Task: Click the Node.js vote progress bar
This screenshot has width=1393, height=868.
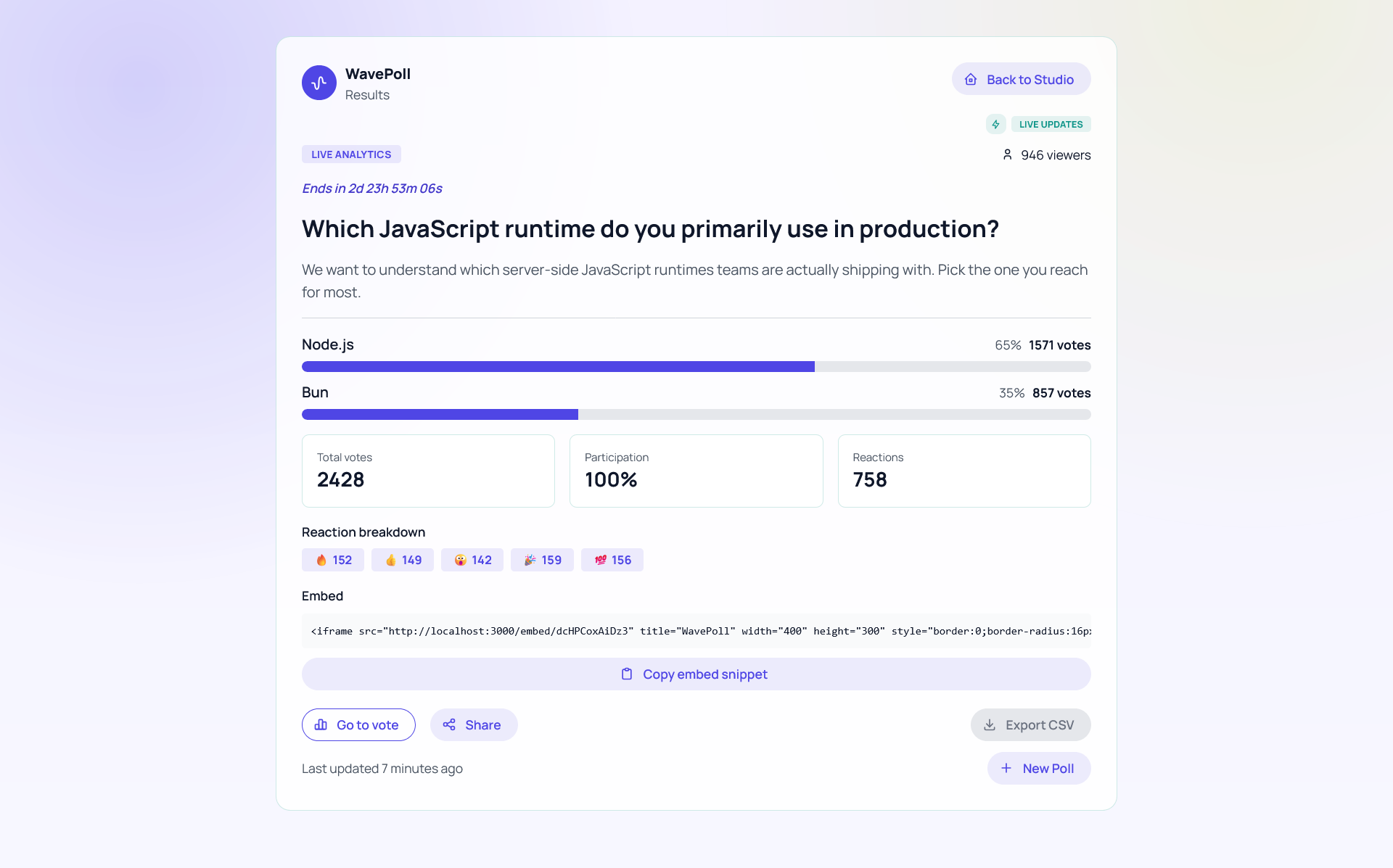Action: click(x=696, y=367)
